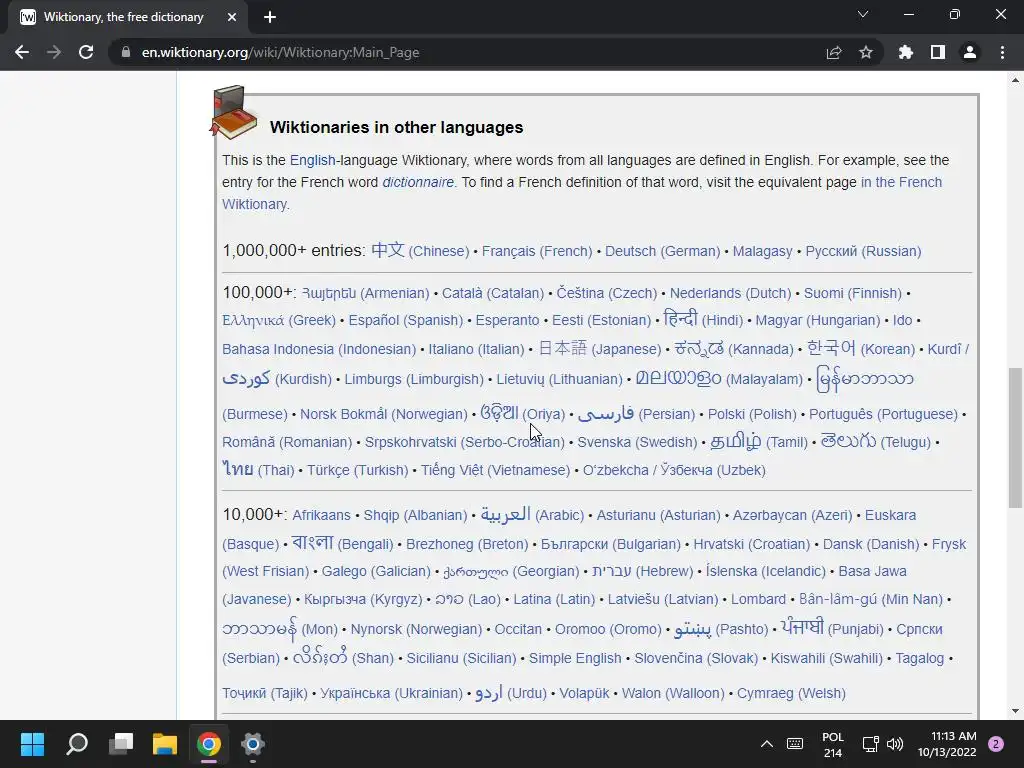
Task: Open the Nederlands (Dutch) link
Action: [730, 293]
